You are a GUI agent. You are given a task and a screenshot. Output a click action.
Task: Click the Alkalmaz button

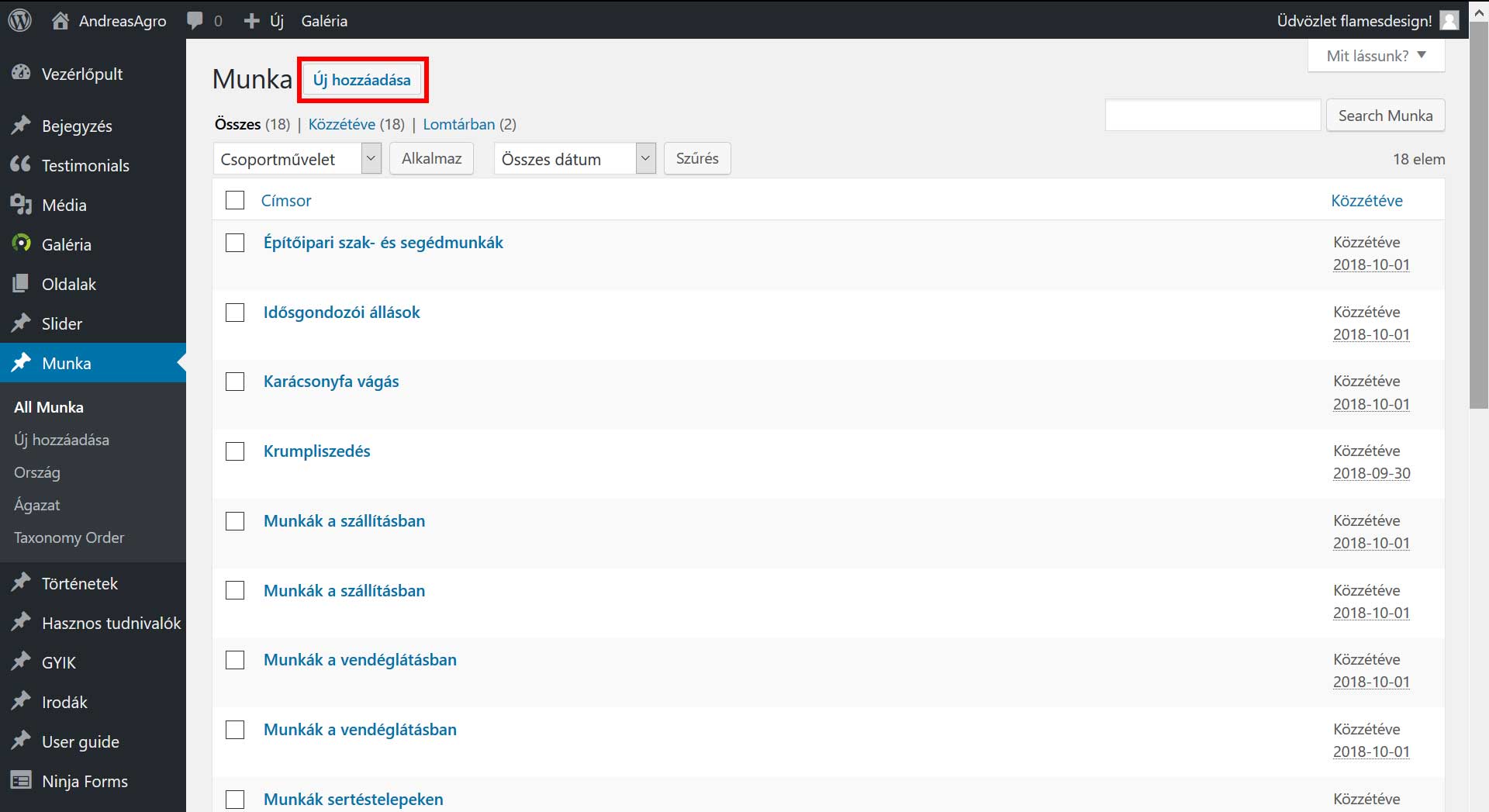tap(431, 158)
